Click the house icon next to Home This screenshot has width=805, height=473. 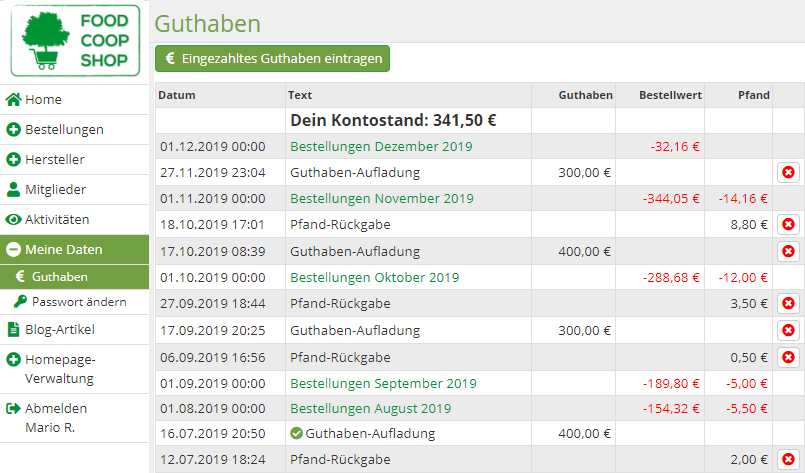point(13,100)
